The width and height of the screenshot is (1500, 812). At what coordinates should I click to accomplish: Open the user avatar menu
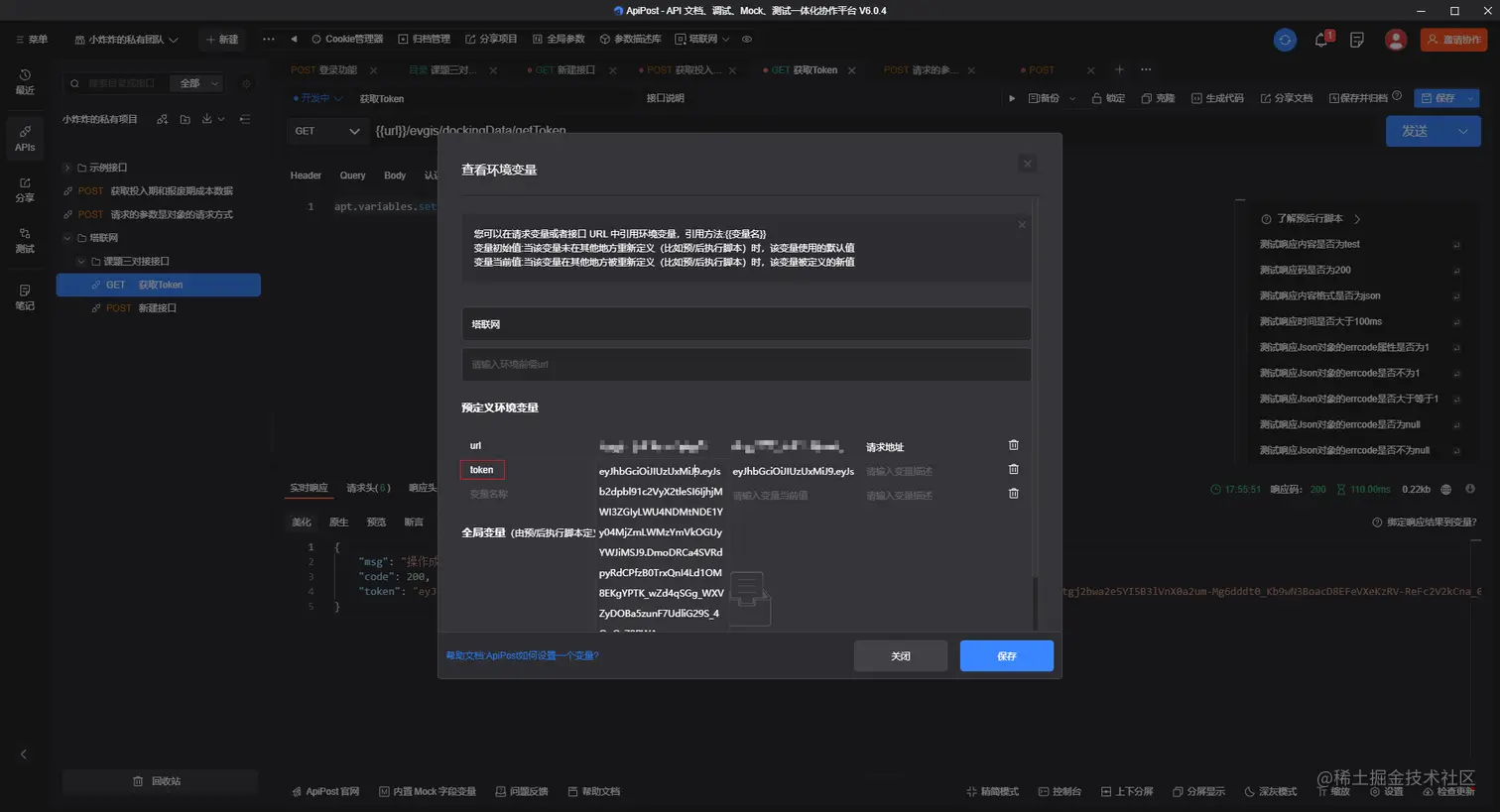coord(1396,40)
